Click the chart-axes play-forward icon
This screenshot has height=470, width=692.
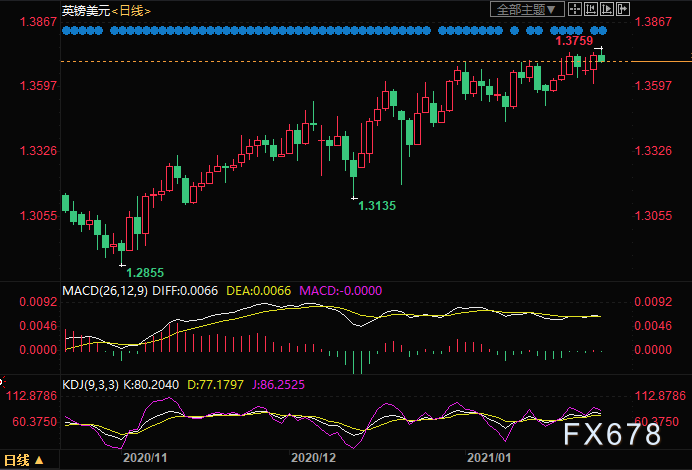coord(606,9)
